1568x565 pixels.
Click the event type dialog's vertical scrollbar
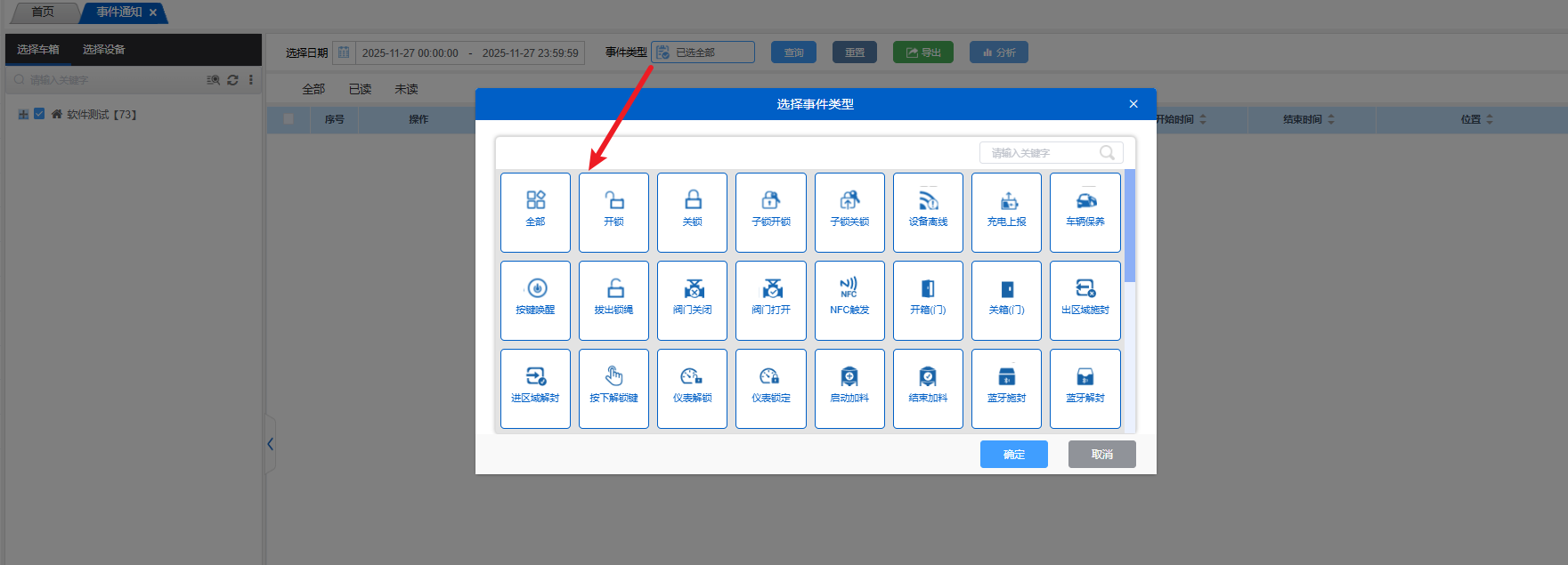point(1130,226)
